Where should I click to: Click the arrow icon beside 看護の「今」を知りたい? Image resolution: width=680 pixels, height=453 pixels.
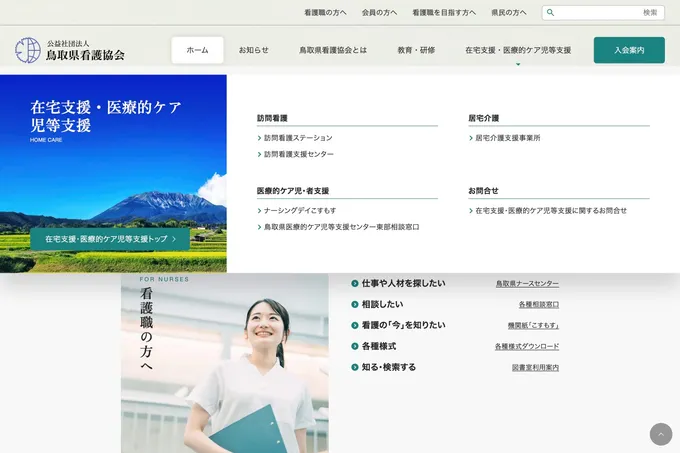(x=355, y=325)
